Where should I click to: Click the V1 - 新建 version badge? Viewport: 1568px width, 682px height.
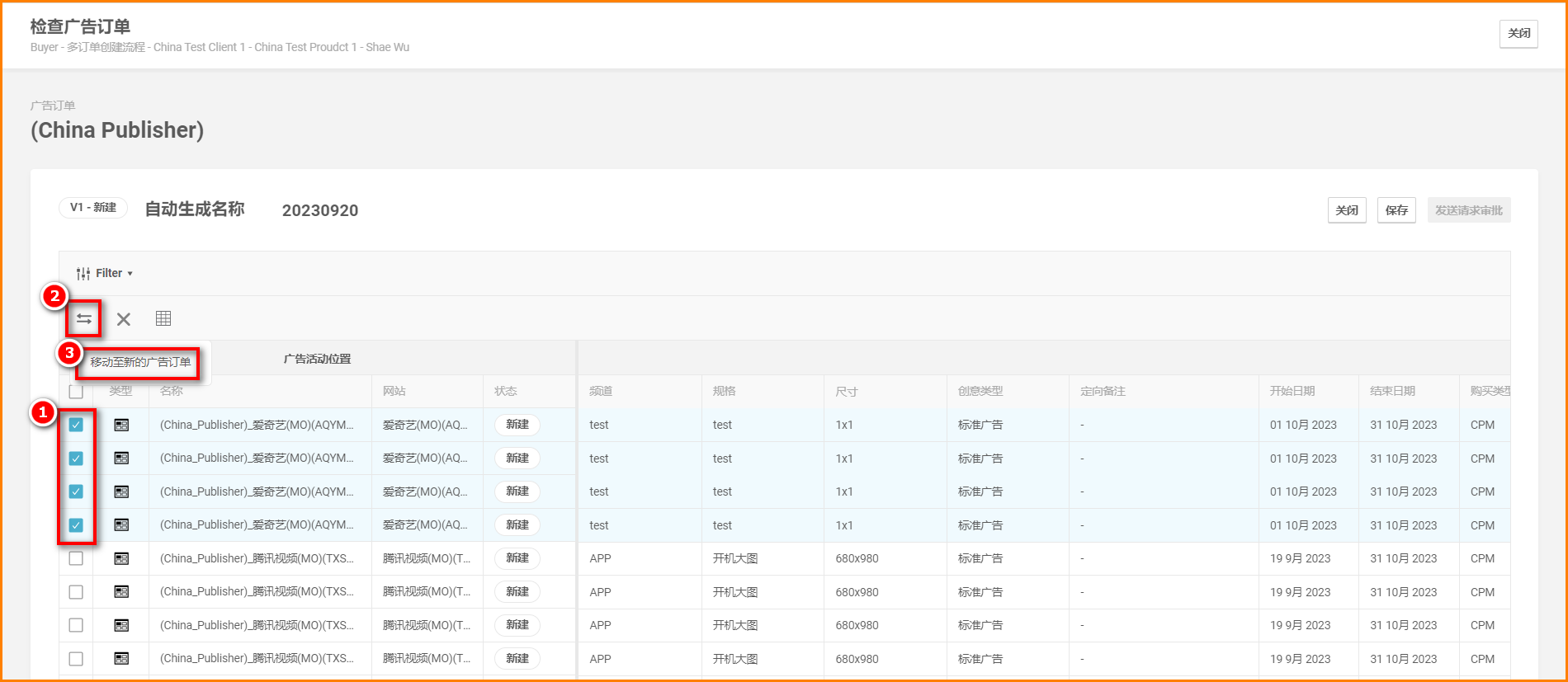[93, 208]
